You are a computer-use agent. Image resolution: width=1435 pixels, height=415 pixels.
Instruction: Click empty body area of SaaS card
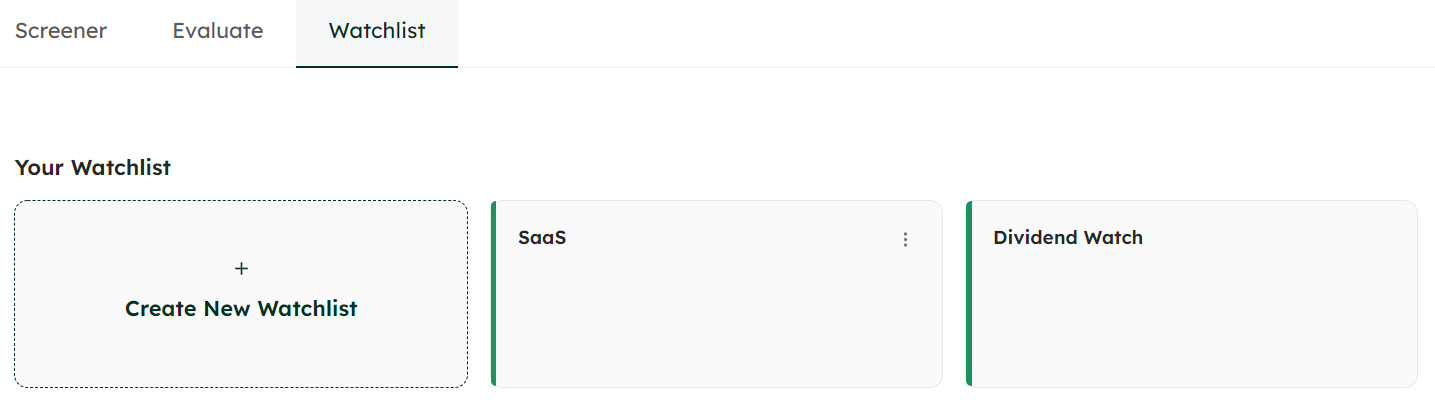[x=718, y=320]
